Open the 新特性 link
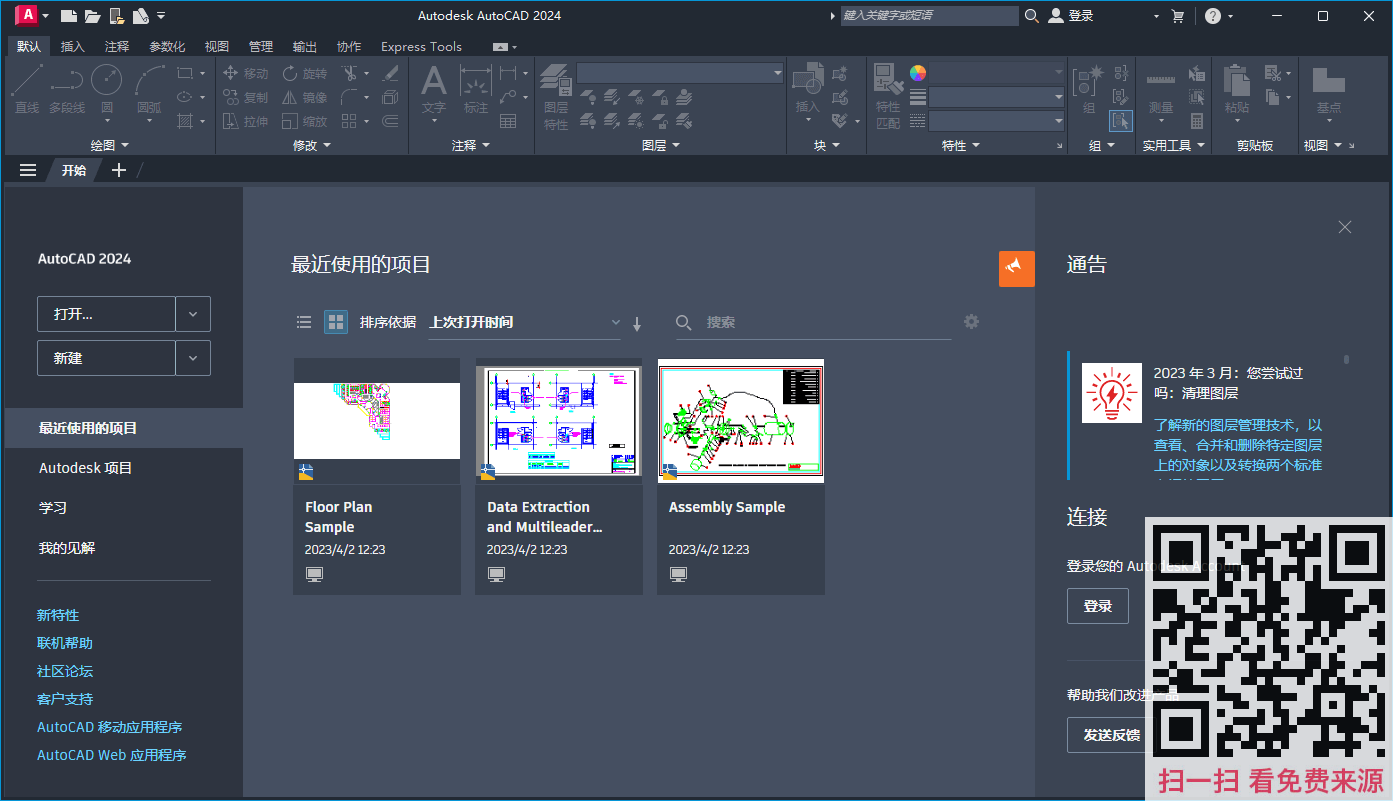Viewport: 1393px width, 801px height. click(x=58, y=615)
